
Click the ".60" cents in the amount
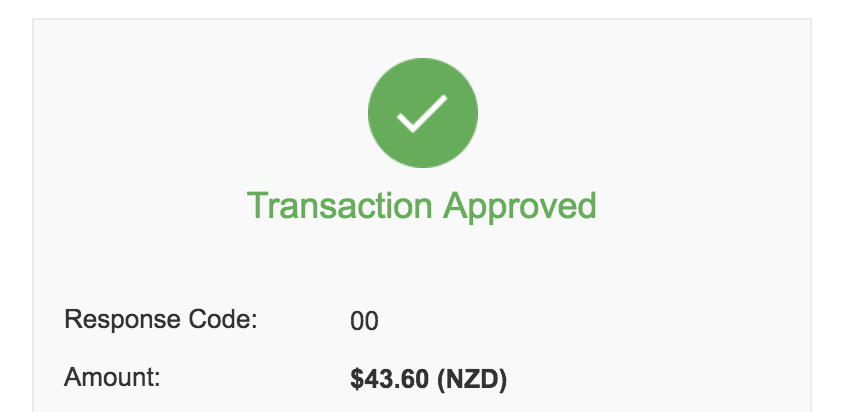tap(416, 380)
